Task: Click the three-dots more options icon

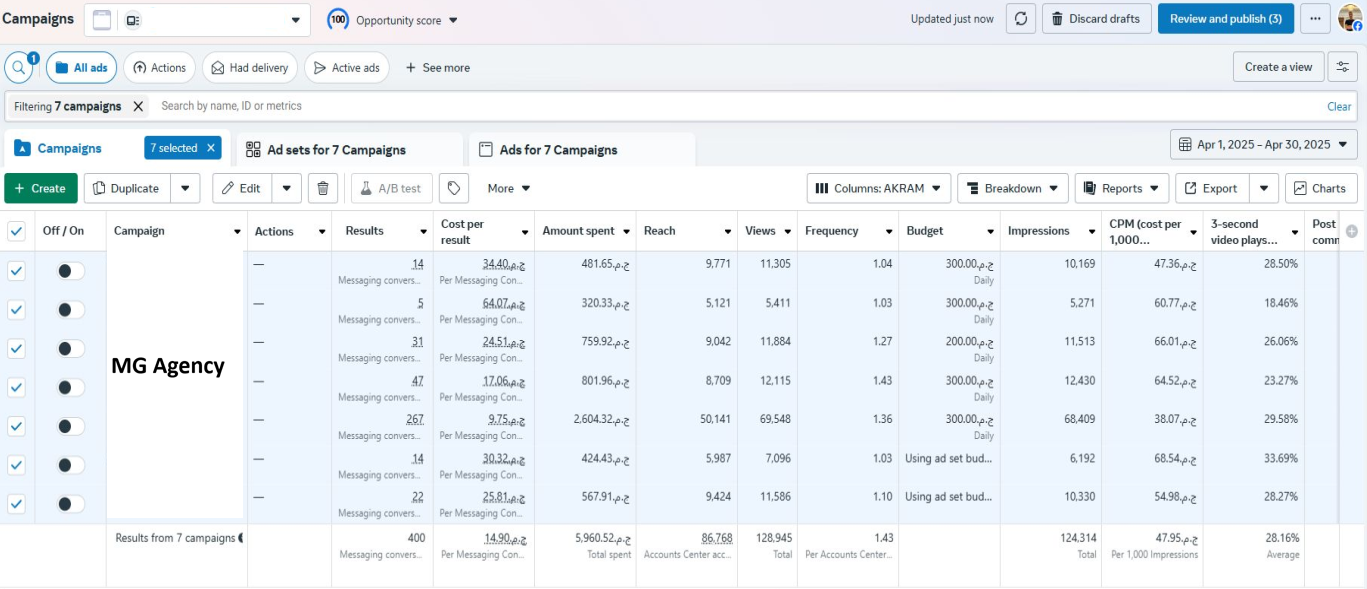Action: pyautogui.click(x=1315, y=19)
